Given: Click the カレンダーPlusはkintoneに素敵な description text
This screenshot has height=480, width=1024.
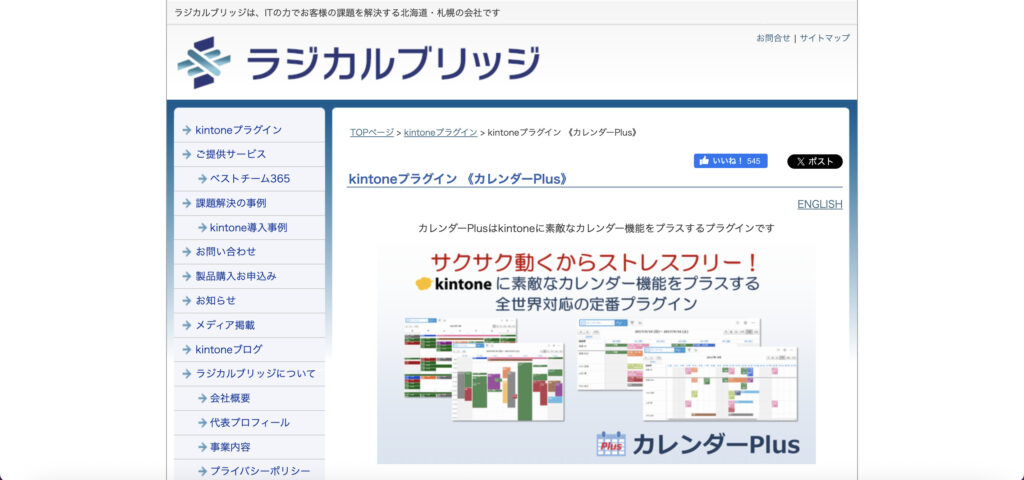Looking at the screenshot, I should point(596,229).
